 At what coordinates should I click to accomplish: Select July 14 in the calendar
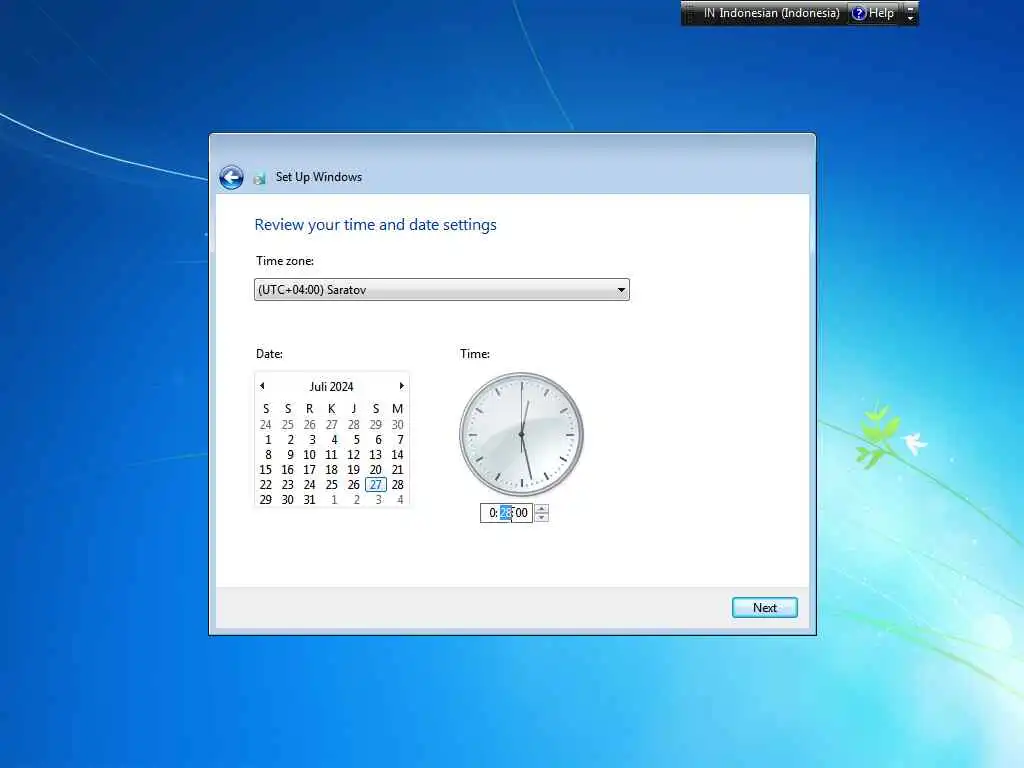coord(397,455)
